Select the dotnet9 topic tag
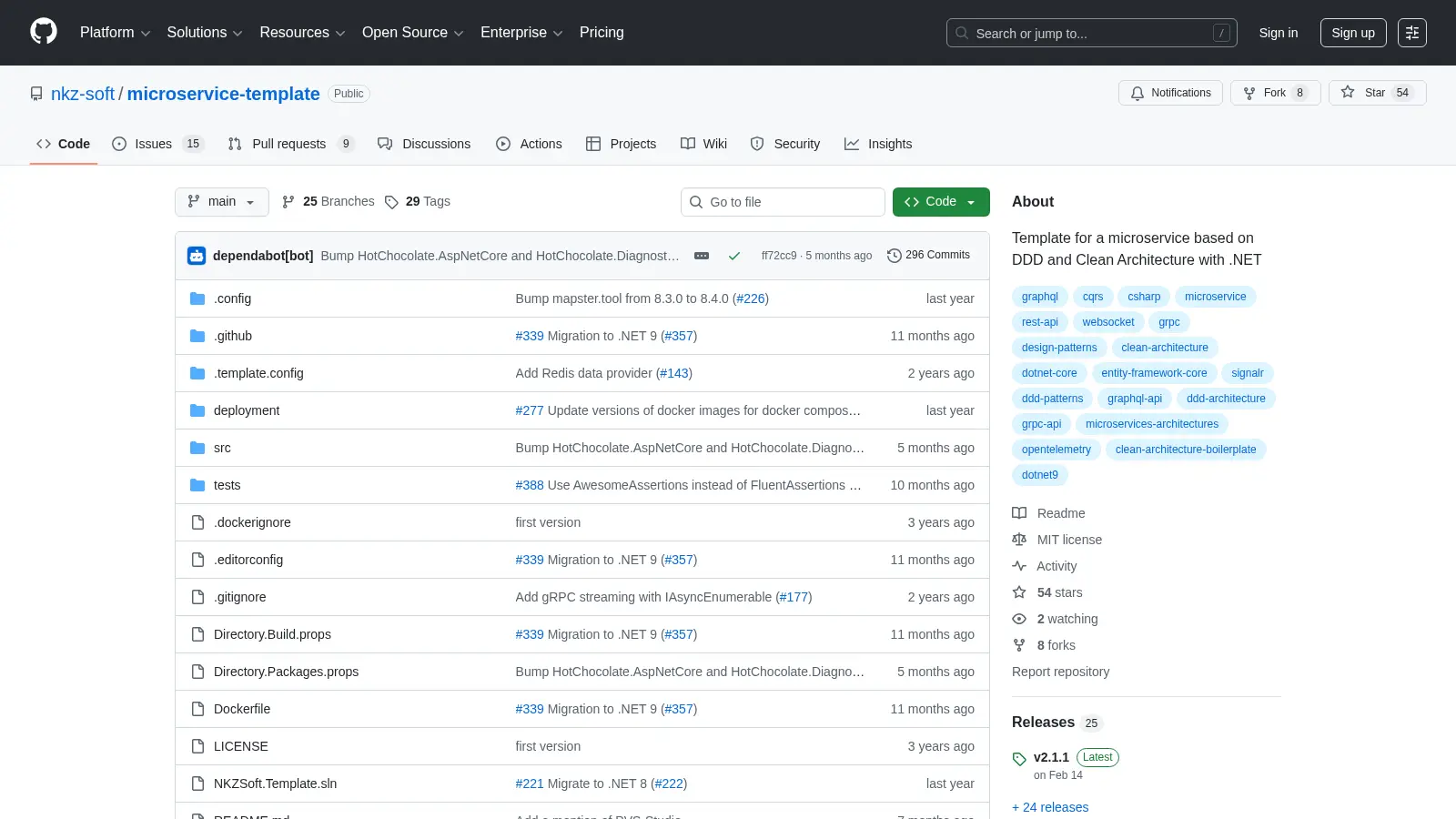Image resolution: width=1456 pixels, height=819 pixels. [x=1040, y=475]
